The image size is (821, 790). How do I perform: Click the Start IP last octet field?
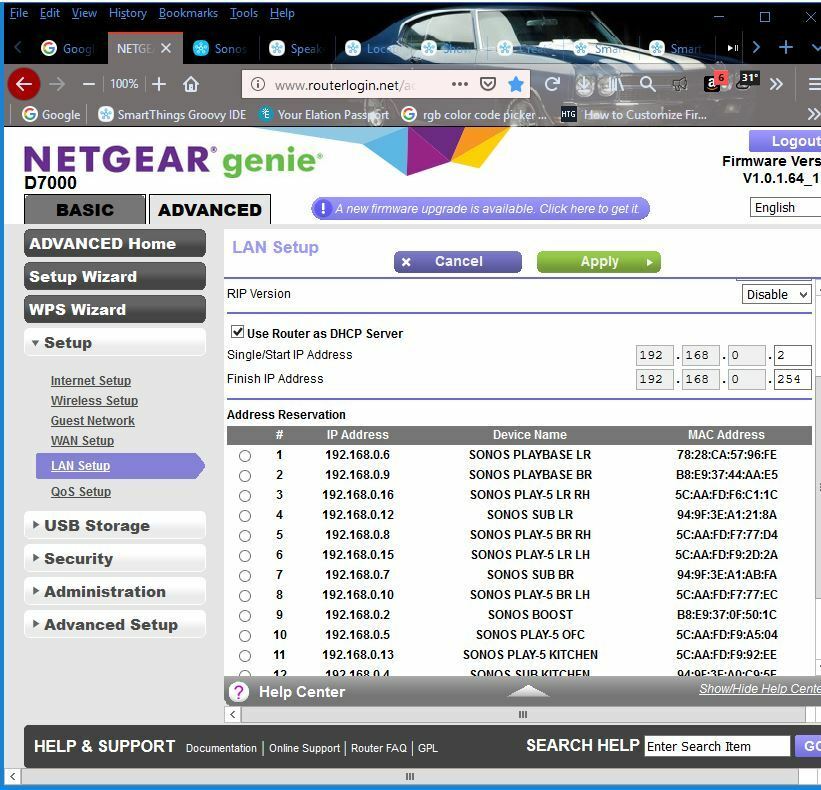click(x=792, y=355)
